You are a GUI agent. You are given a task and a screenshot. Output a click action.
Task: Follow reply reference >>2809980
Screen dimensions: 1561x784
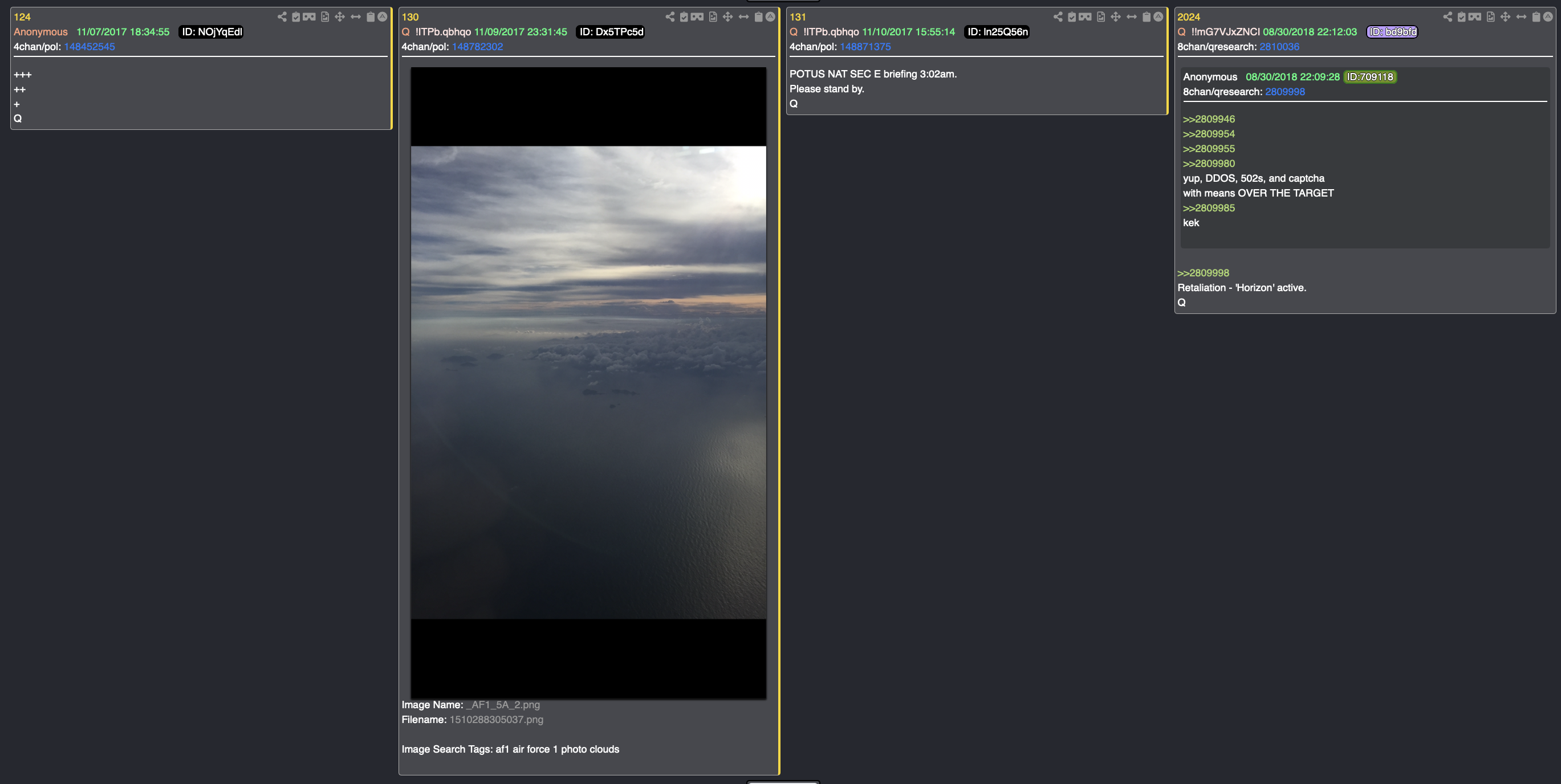click(1208, 164)
